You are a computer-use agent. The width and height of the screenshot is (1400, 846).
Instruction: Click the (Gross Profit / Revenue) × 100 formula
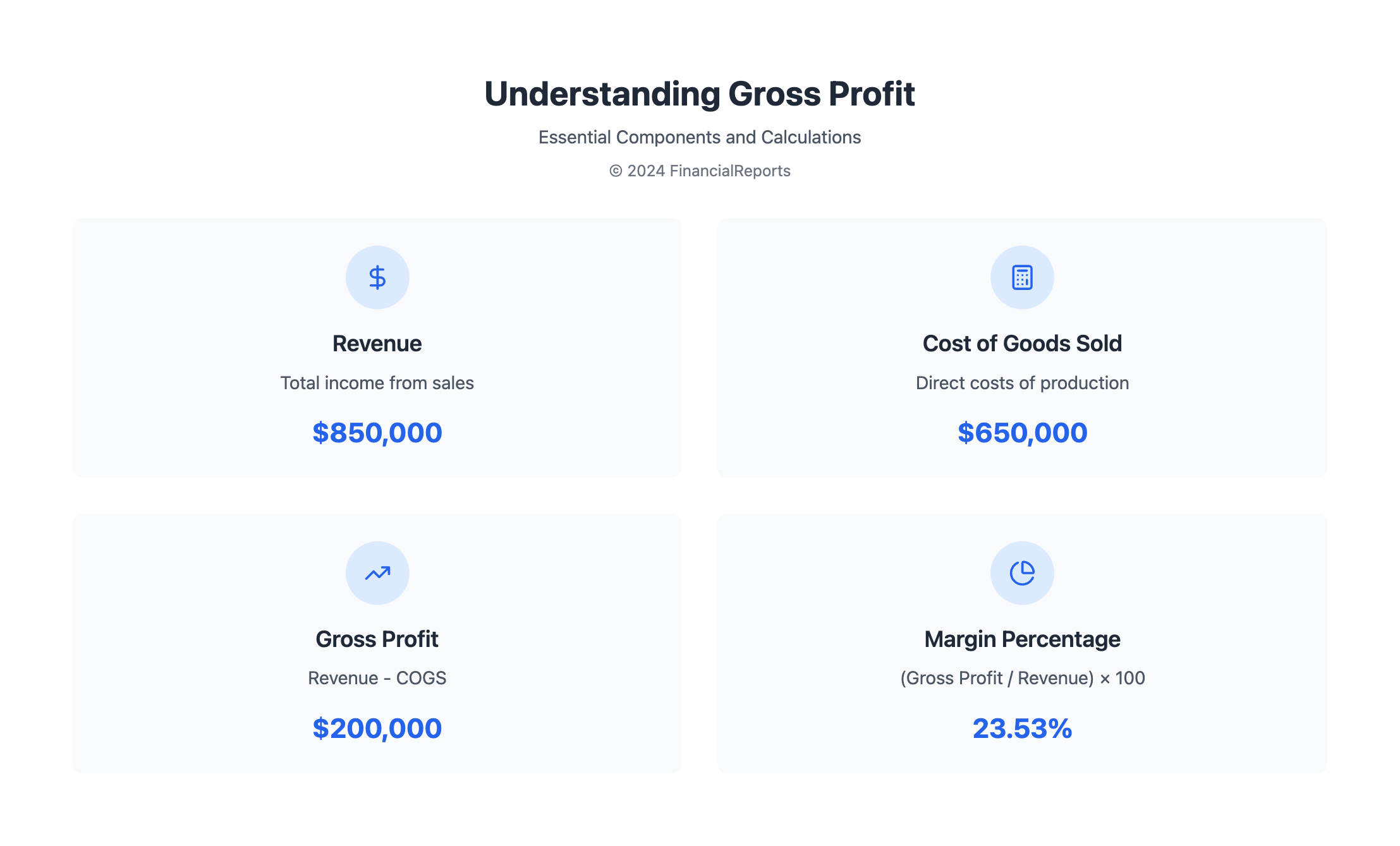pos(1022,678)
